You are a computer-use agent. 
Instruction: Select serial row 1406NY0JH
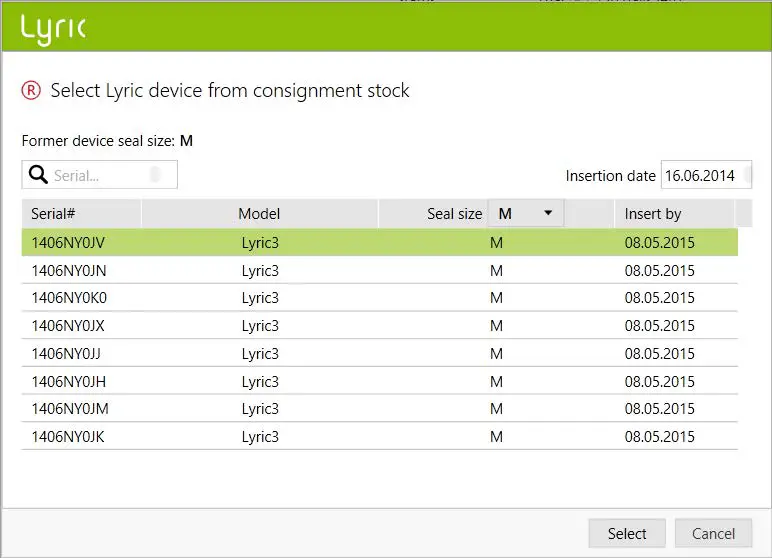(380, 381)
